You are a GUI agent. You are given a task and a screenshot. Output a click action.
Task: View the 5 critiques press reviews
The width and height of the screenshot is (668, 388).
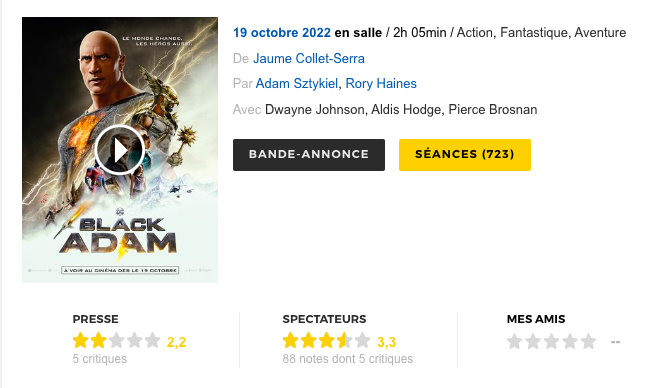[100, 359]
